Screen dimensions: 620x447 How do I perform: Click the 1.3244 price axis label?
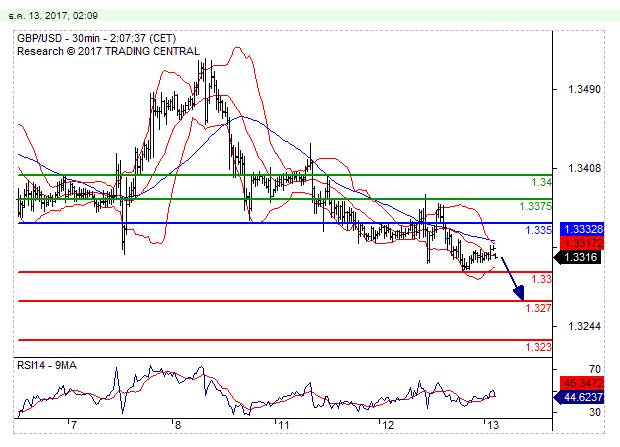584,326
